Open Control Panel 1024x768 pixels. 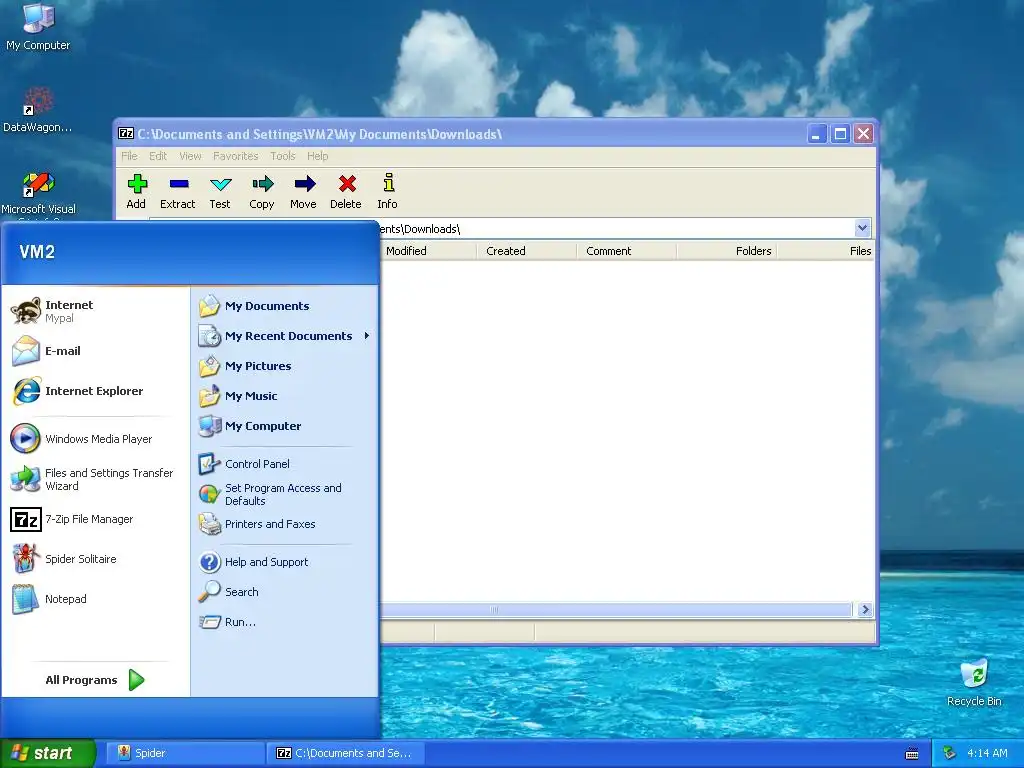244,464
